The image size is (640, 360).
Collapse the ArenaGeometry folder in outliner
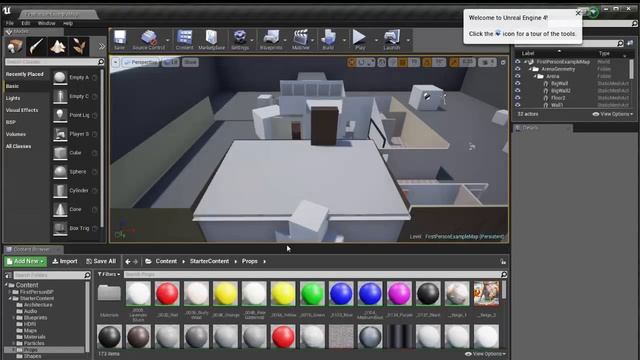[x=531, y=69]
